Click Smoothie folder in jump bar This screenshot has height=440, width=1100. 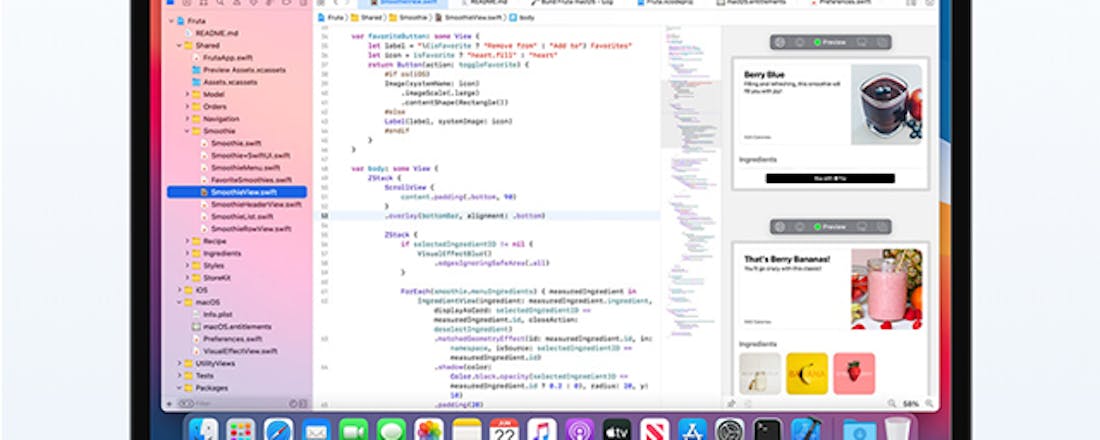tap(408, 18)
